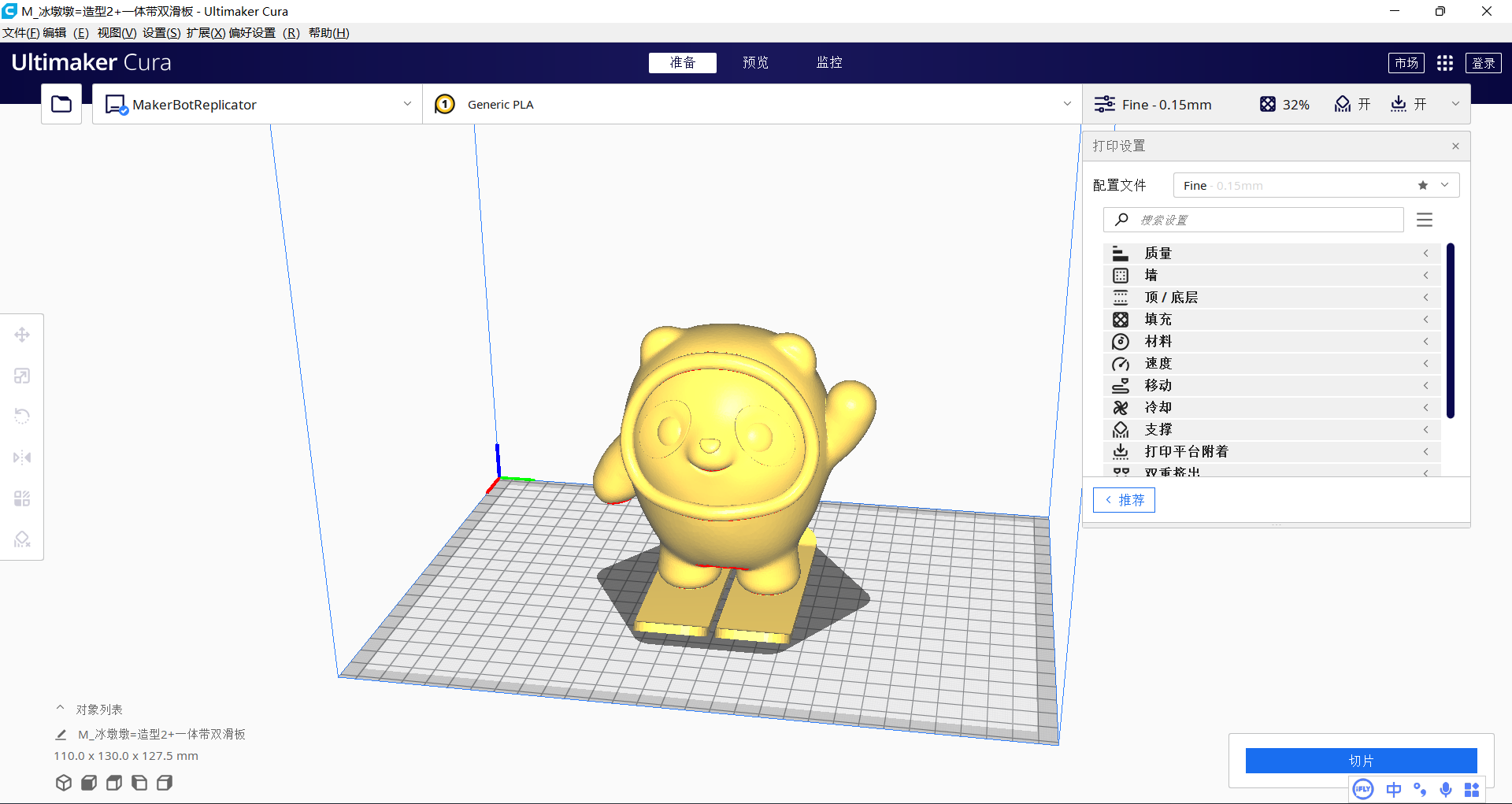
Task: Open the 编辑(E) menu
Action: pyautogui.click(x=65, y=32)
